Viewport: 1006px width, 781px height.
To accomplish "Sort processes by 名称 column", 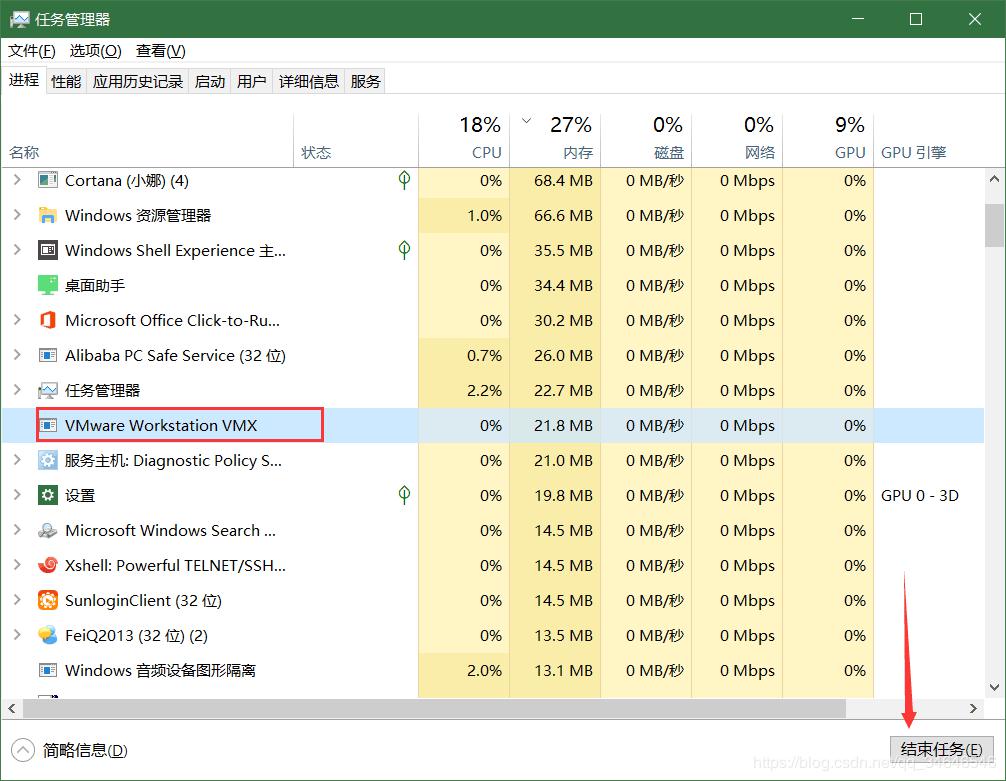I will pos(148,141).
